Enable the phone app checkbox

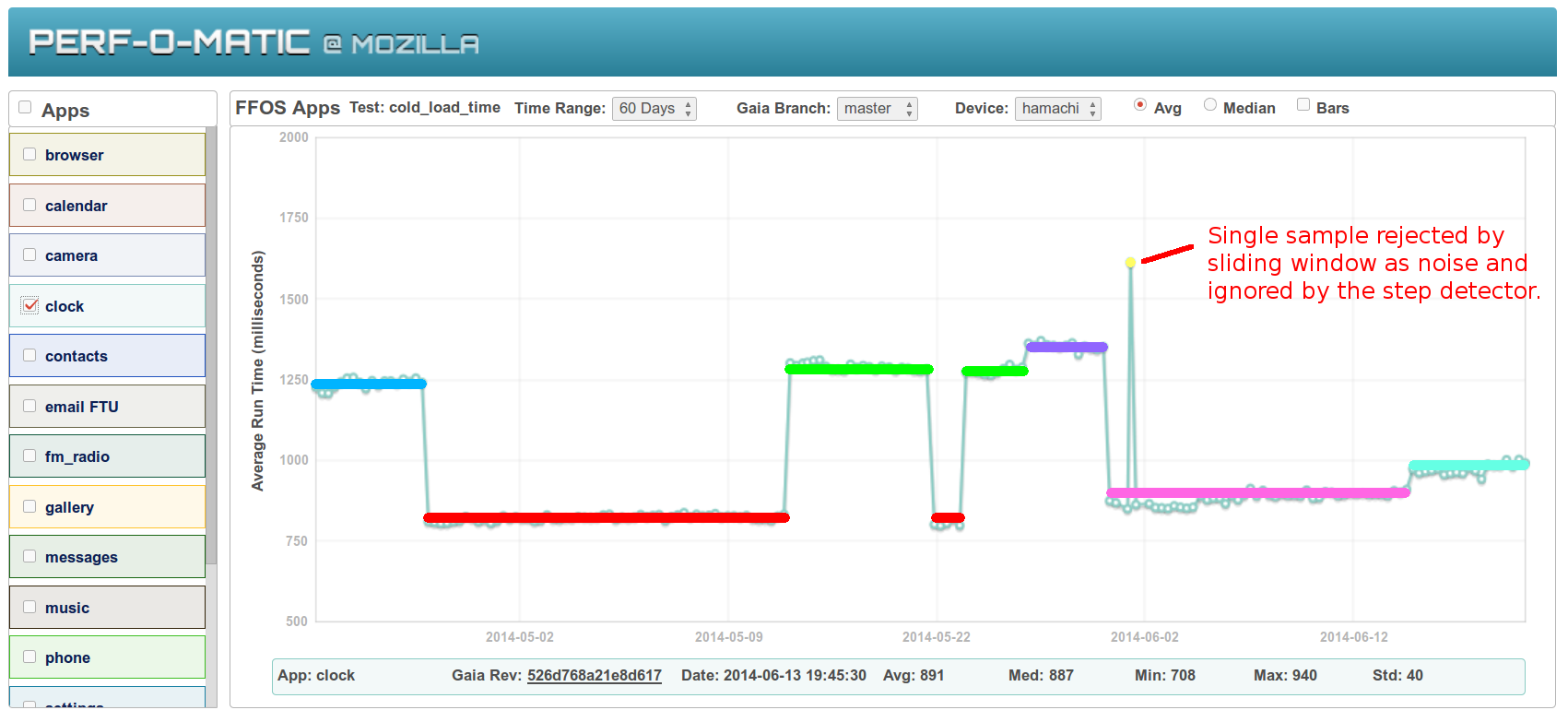pos(29,657)
